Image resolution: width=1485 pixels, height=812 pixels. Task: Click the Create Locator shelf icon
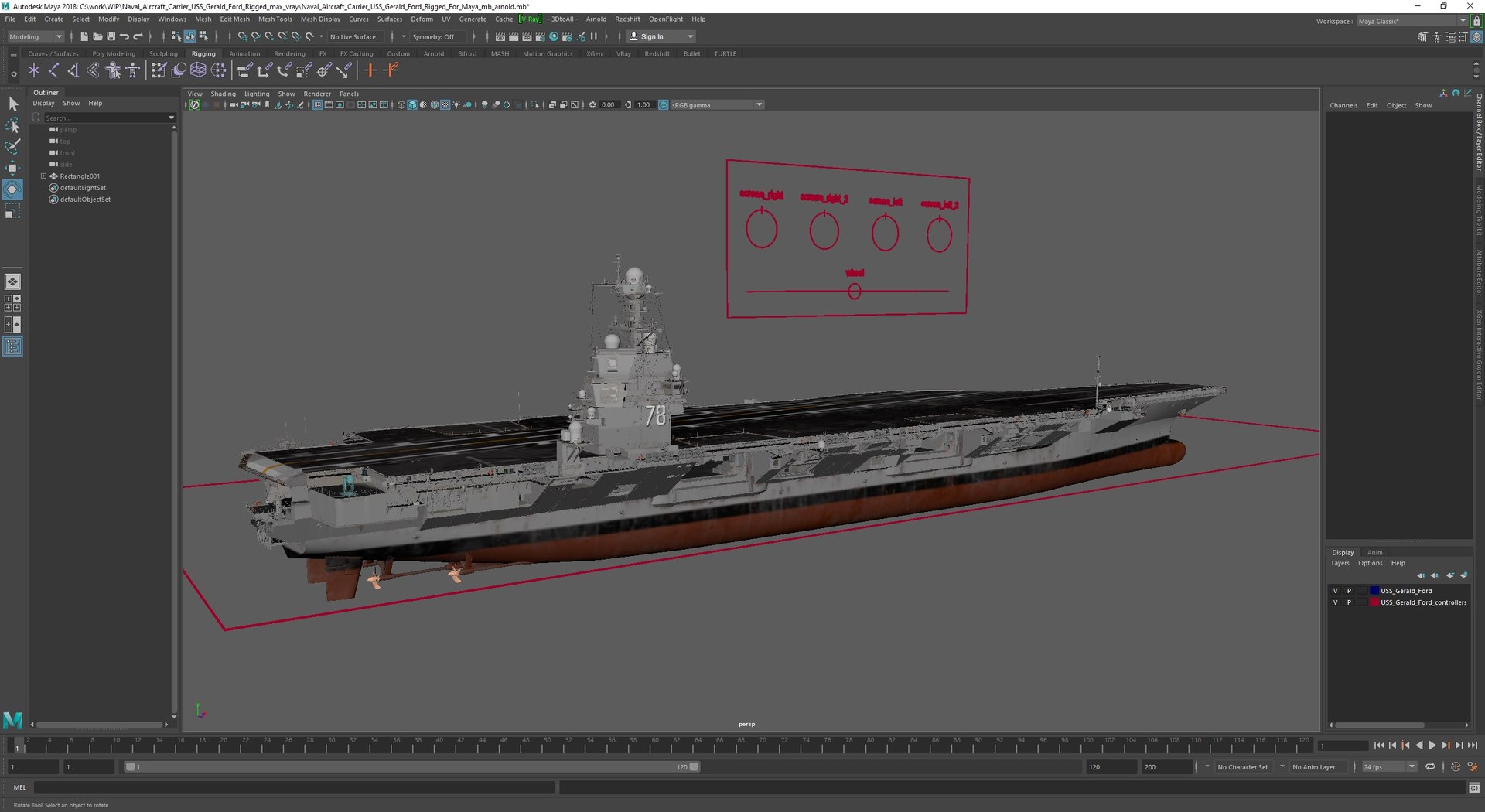coord(34,70)
